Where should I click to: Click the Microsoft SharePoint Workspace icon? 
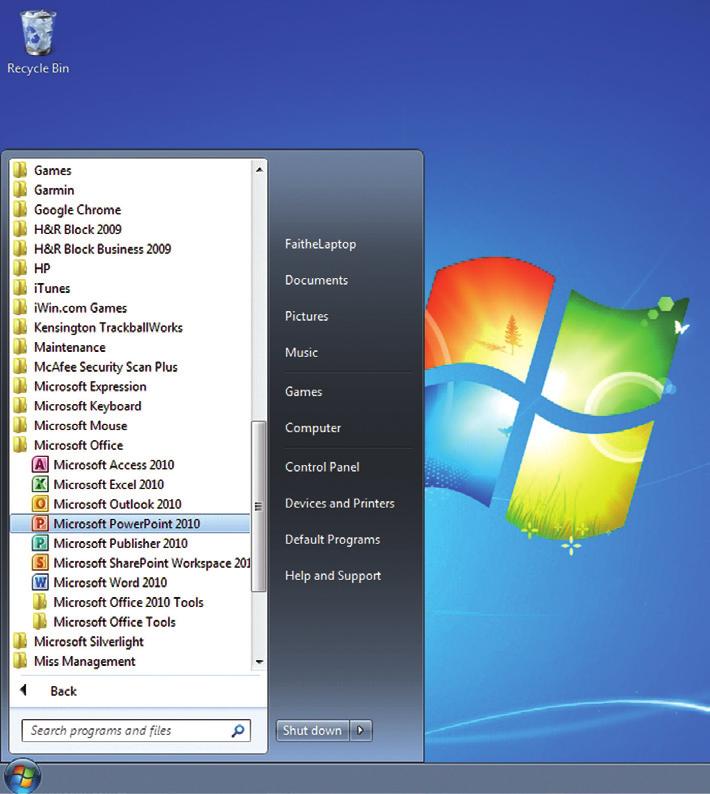pos(40,563)
